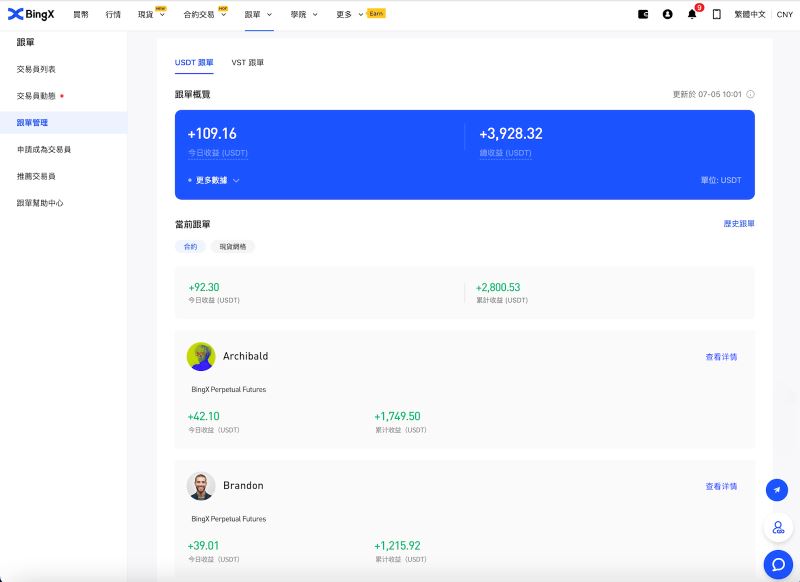
Task: Click the 今日收益 (USDT) label in blue card
Action: [218, 153]
